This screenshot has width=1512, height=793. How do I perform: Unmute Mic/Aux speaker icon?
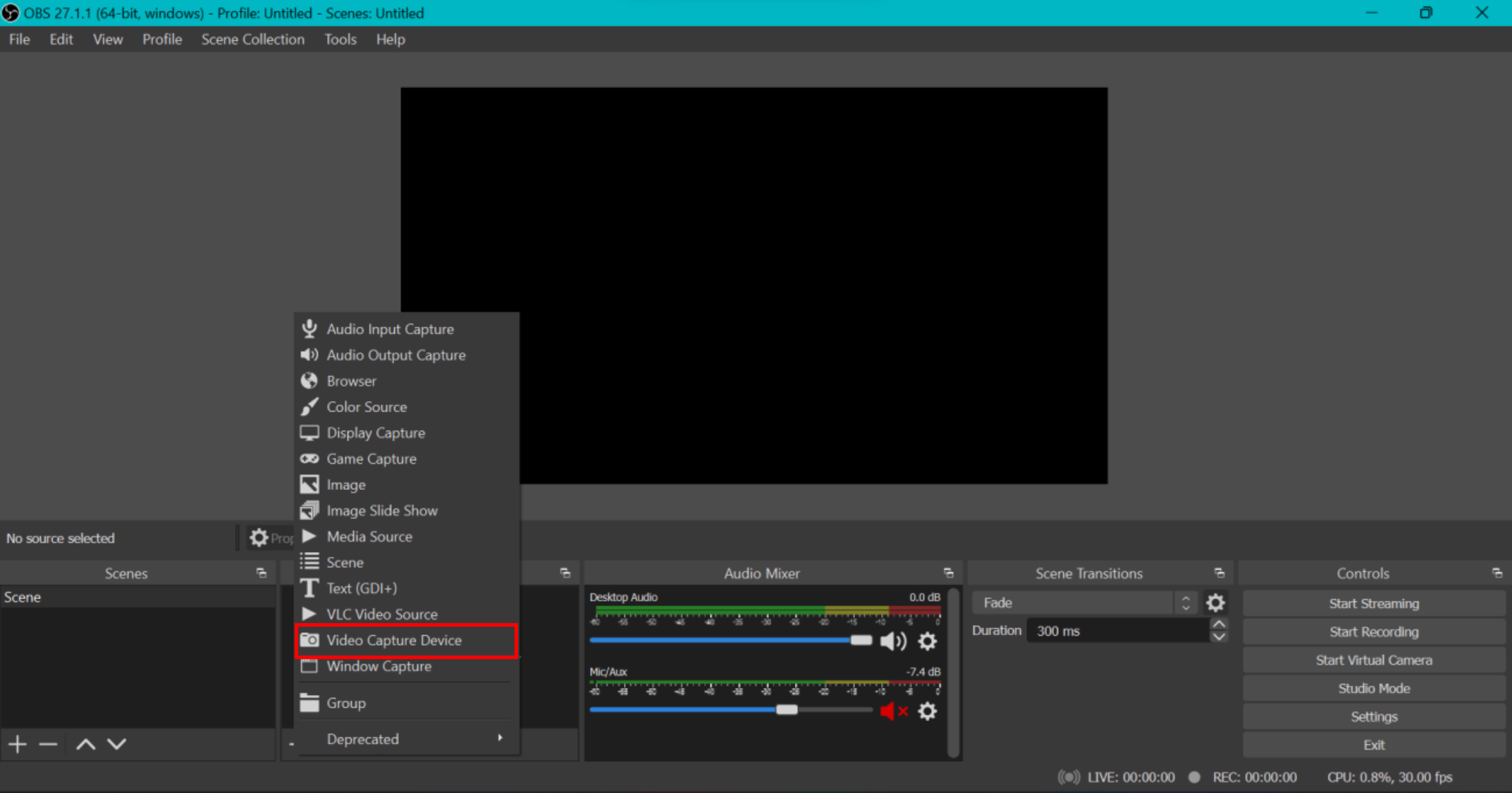point(893,711)
